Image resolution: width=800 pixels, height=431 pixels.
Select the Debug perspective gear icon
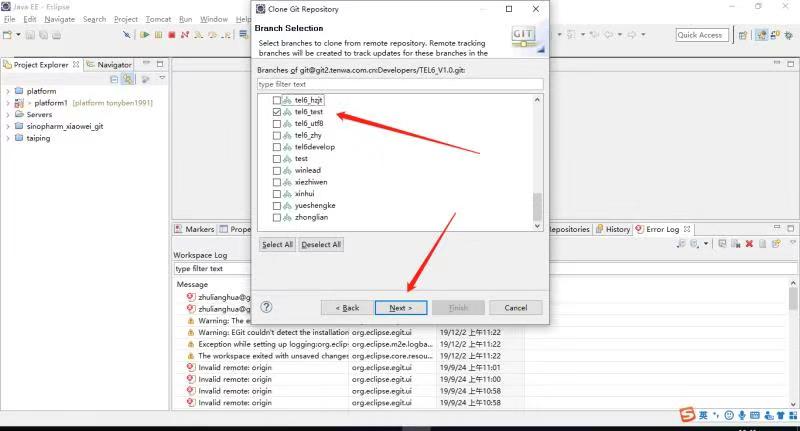[789, 35]
